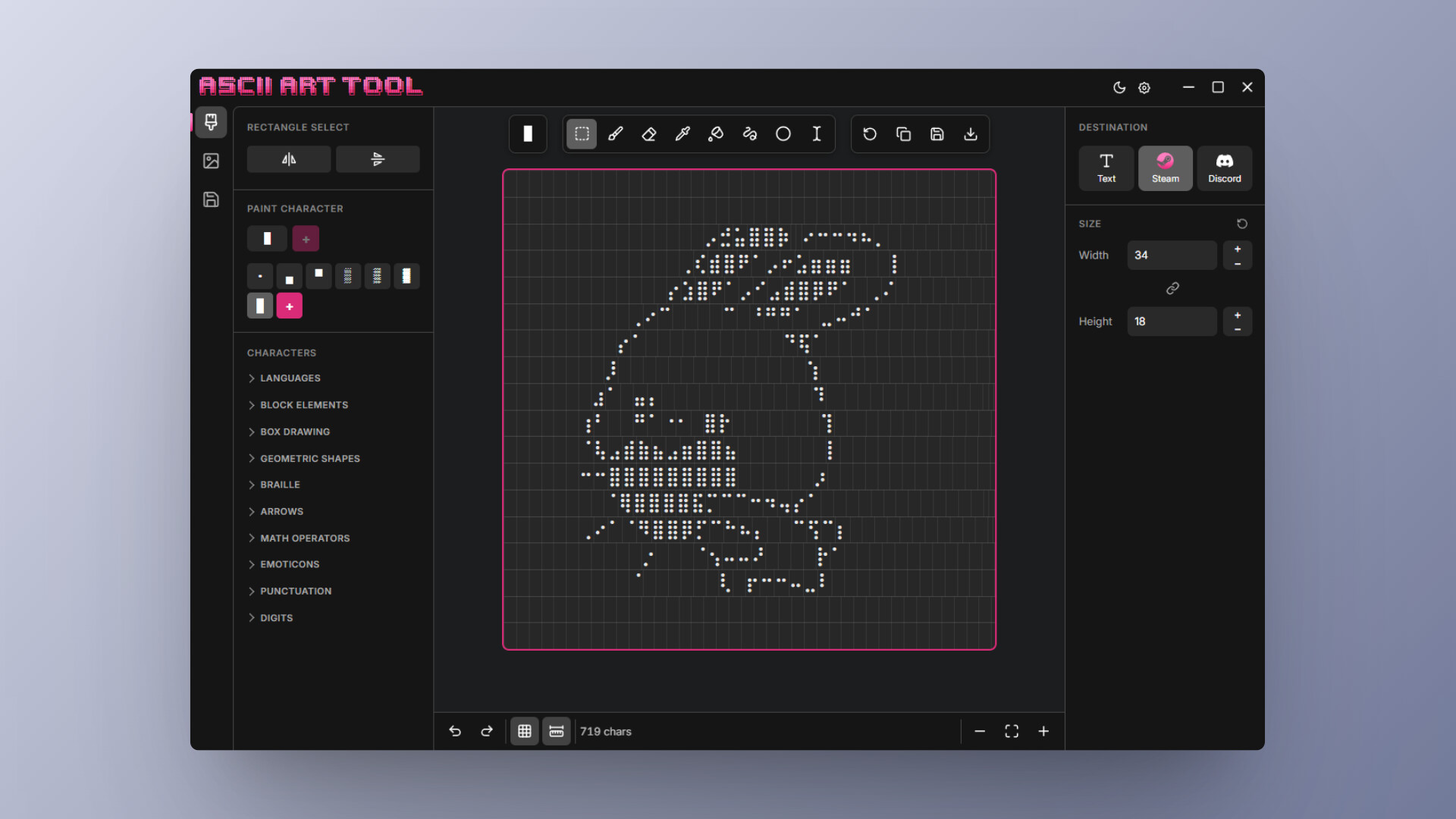This screenshot has width=1456, height=819.
Task: Reset the canvas size
Action: point(1242,224)
